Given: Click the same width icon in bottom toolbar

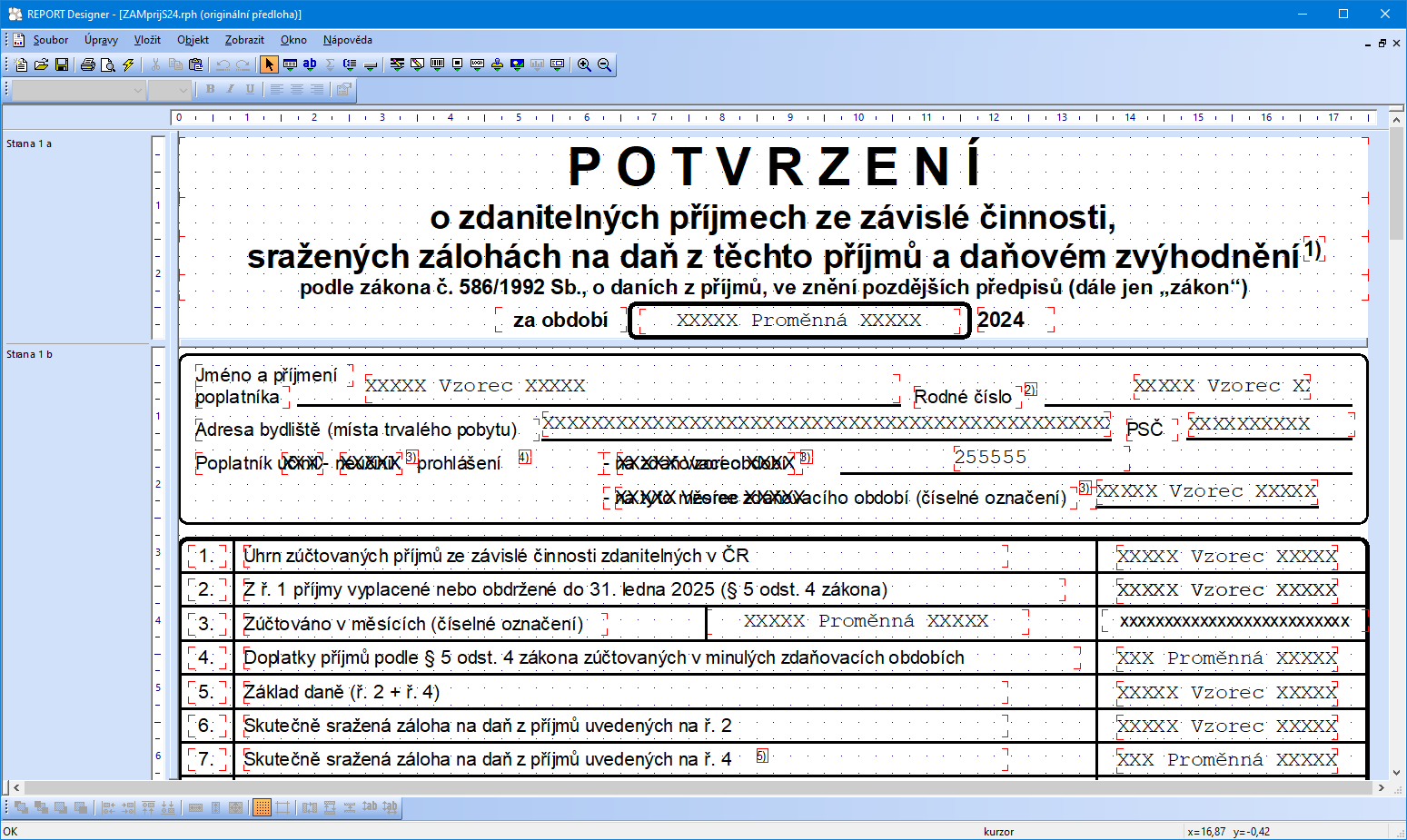Looking at the screenshot, I should coord(195,806).
